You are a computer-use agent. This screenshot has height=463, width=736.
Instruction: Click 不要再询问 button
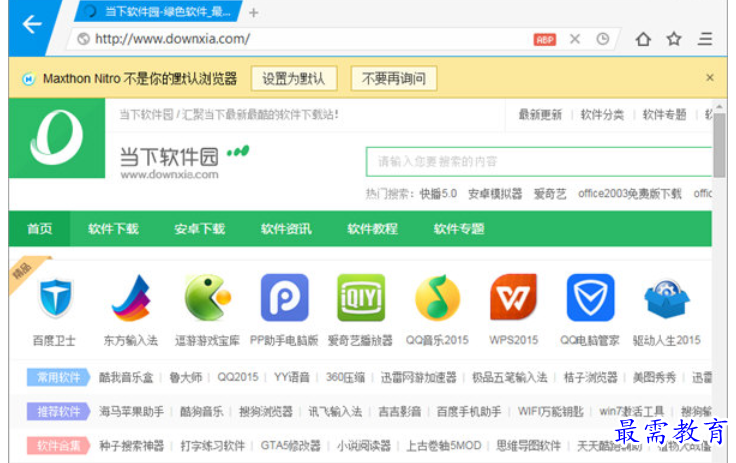(x=393, y=78)
